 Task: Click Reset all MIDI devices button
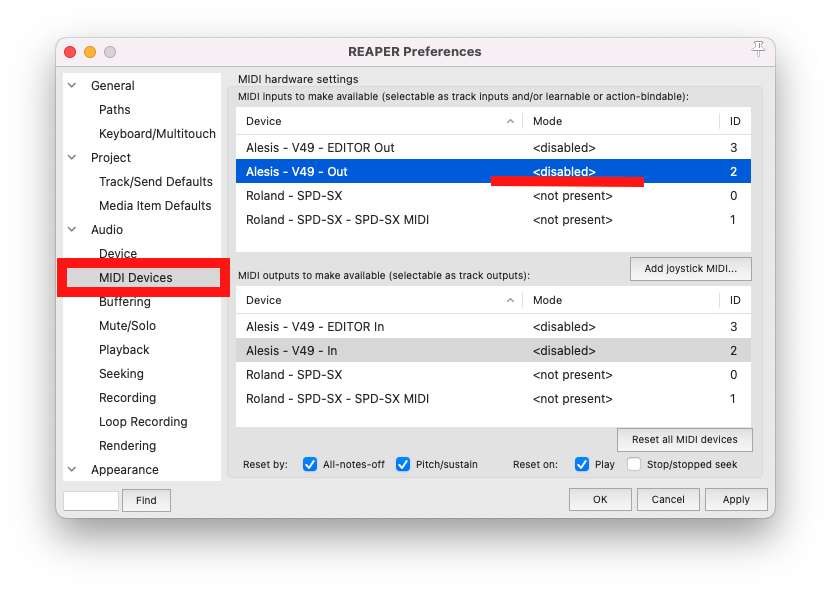tap(685, 440)
